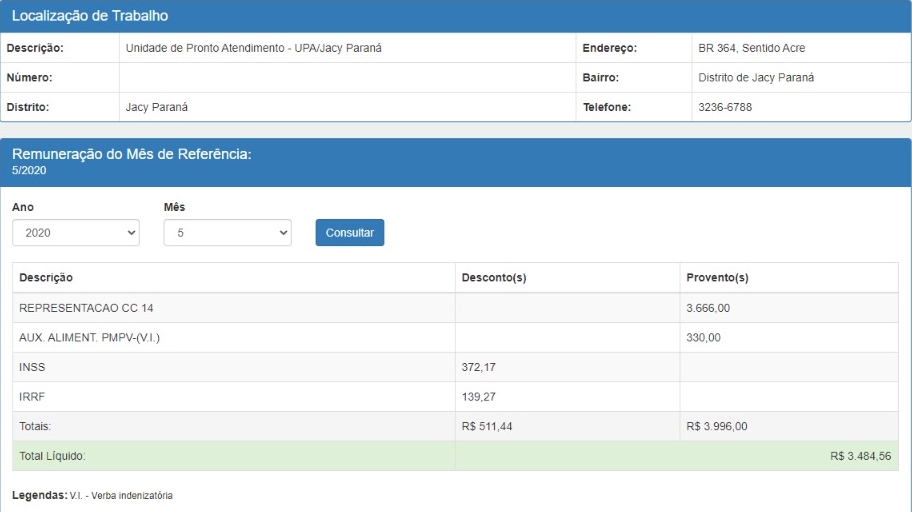Click the INSS discount value 372,17
This screenshot has width=912, height=512.
click(479, 367)
